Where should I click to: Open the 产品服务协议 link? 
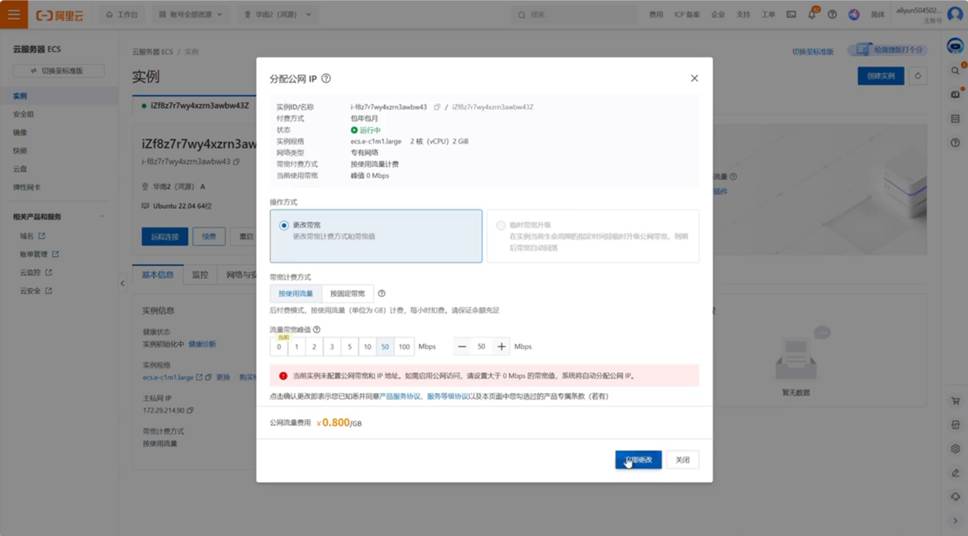[401, 397]
